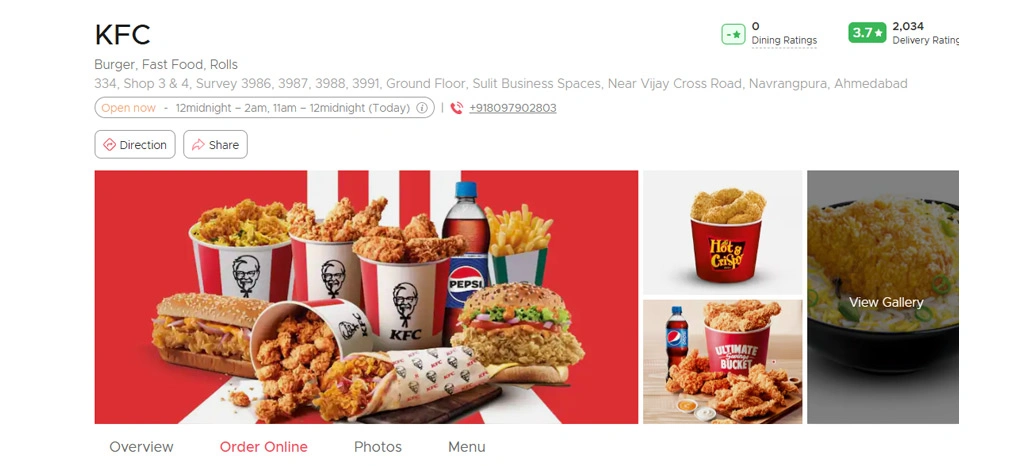Open the Direction button

pyautogui.click(x=135, y=145)
